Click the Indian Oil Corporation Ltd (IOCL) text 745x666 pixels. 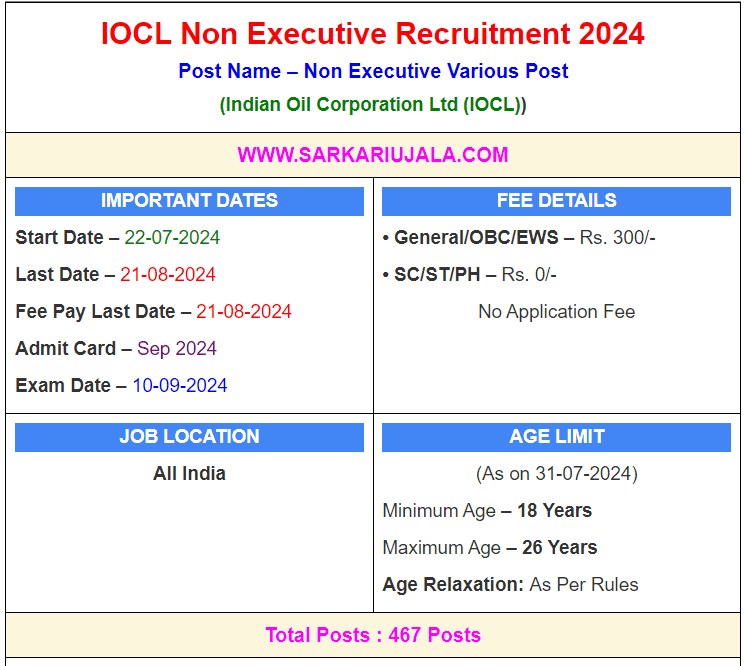(x=372, y=104)
